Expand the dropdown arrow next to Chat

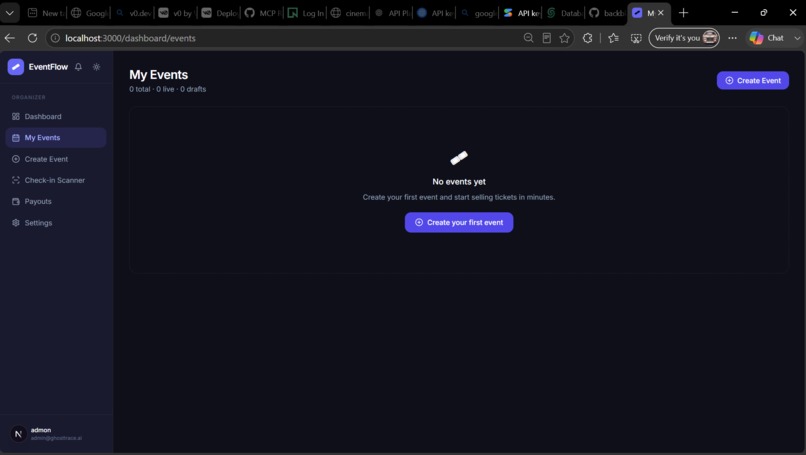click(x=797, y=38)
